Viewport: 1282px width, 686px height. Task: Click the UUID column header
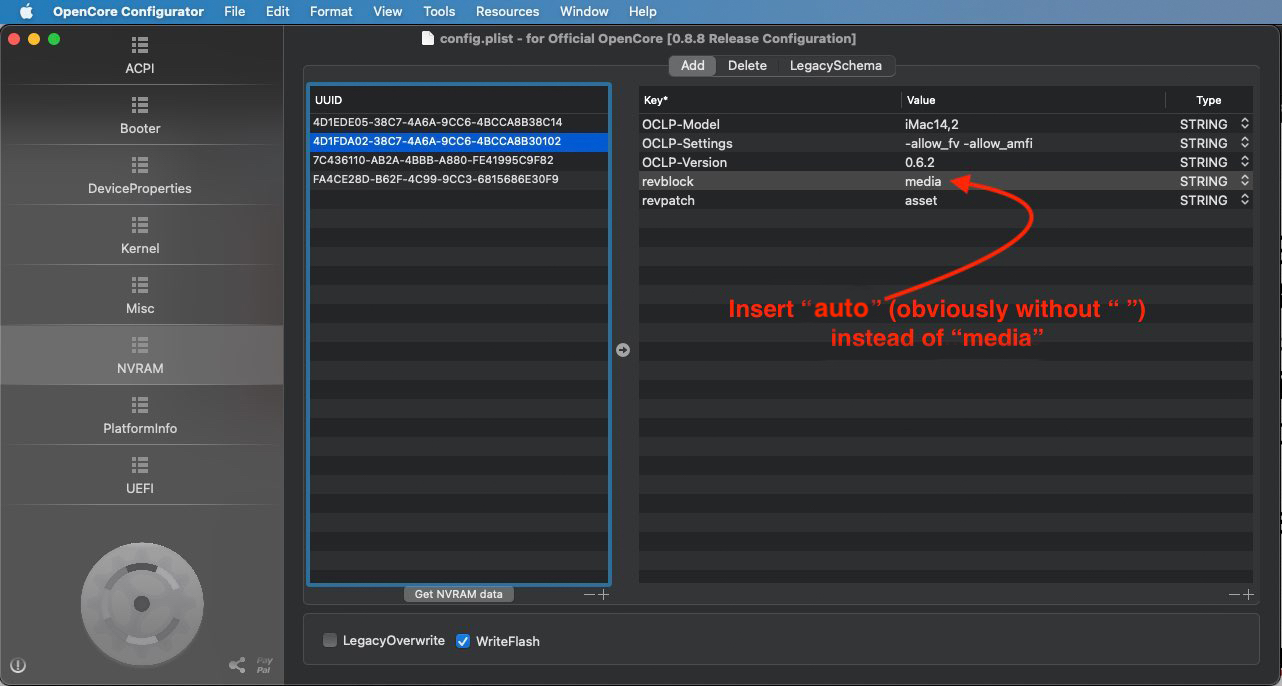click(x=459, y=100)
